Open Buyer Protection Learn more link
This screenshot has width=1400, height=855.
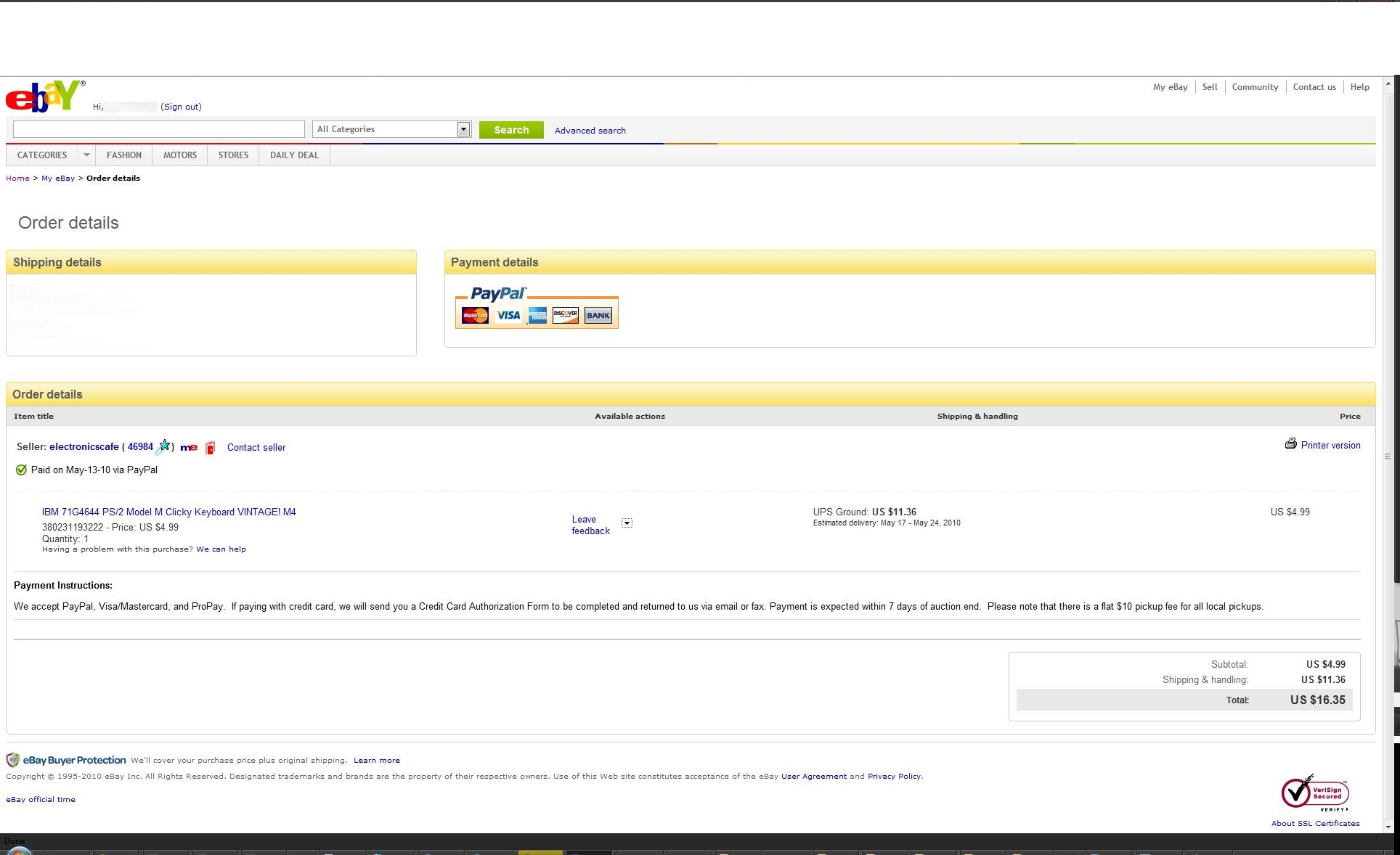(x=377, y=760)
